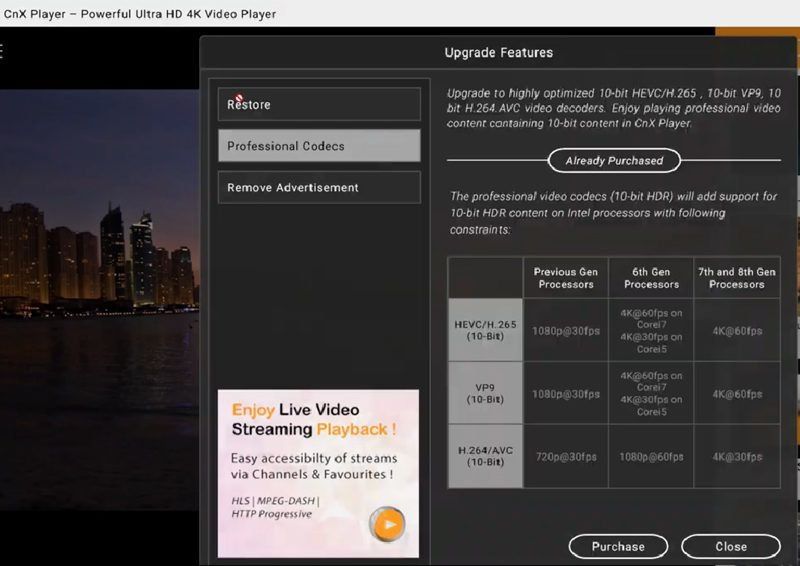
Task: Click the Upgrade Features dialog title
Action: (x=498, y=52)
